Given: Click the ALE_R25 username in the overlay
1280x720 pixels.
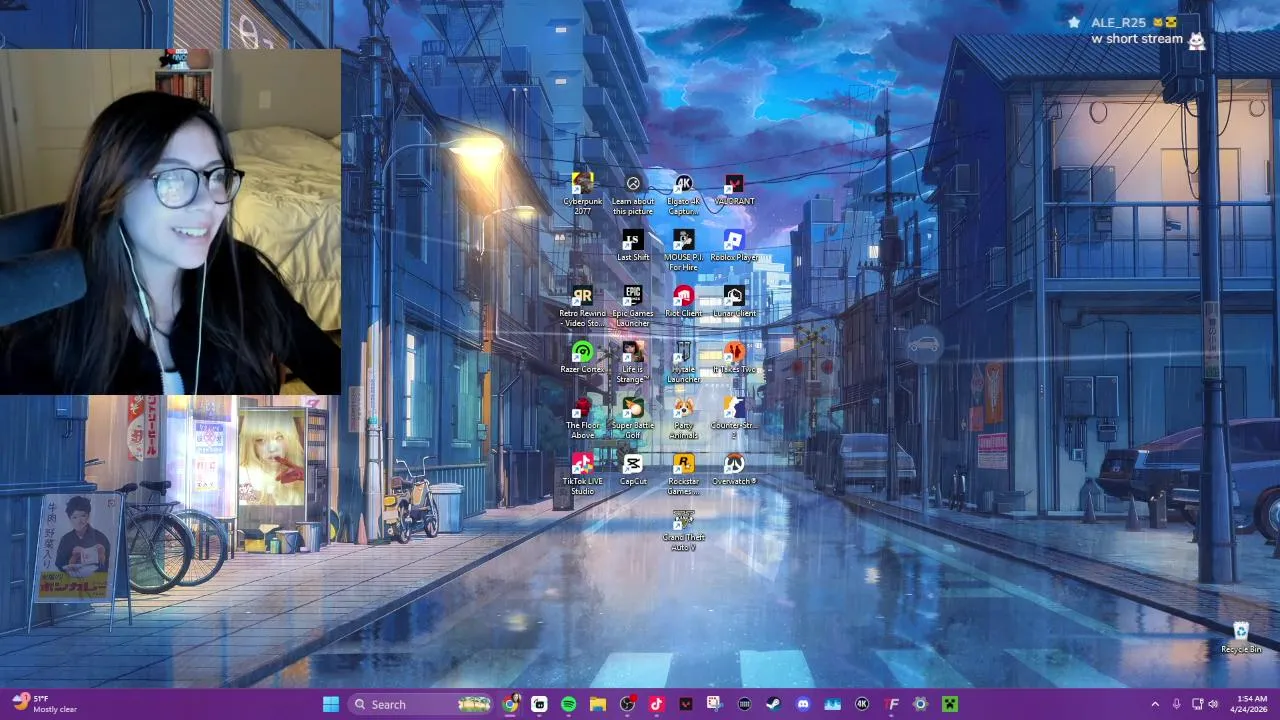Looking at the screenshot, I should click(1118, 22).
